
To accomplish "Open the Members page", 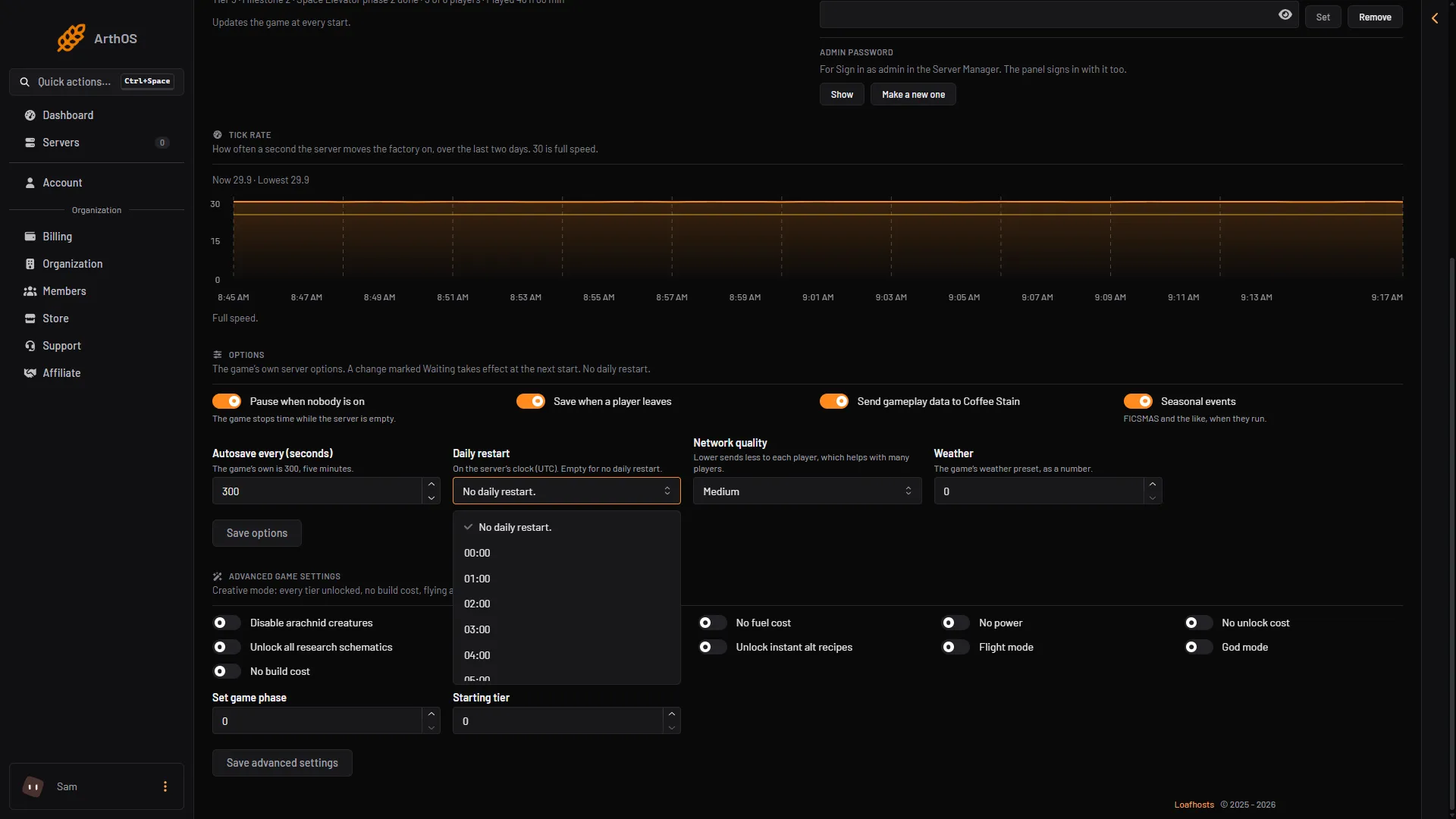I will (96, 291).
